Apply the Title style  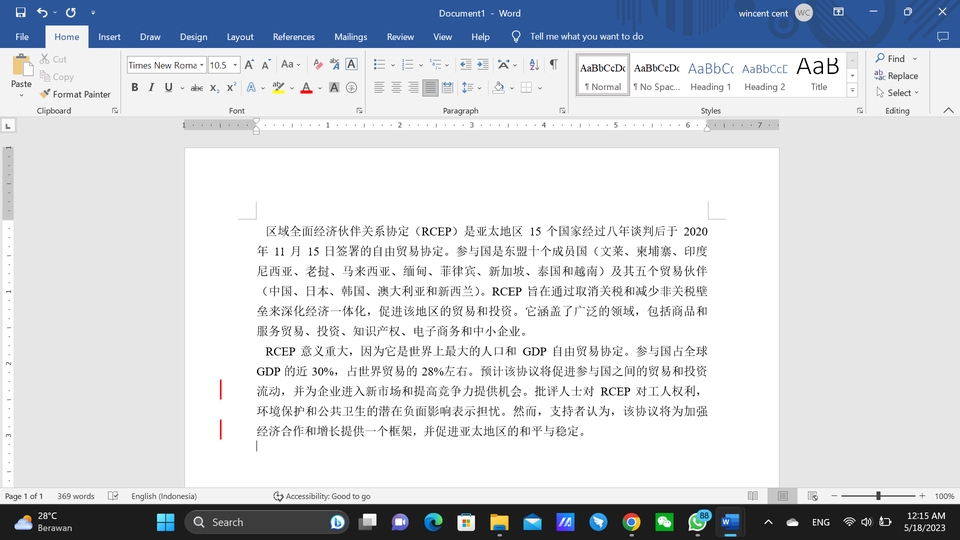819,75
